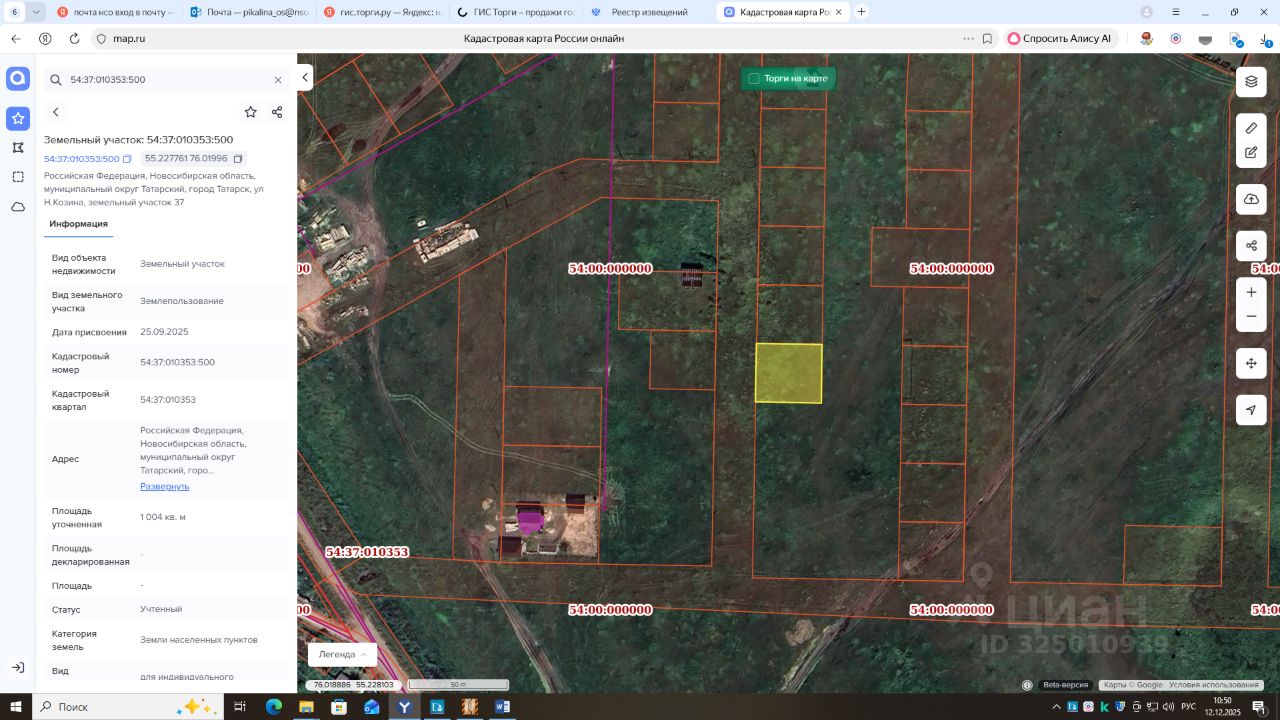Open the cloud icon in left sidebar
Image resolution: width=1280 pixels, height=720 pixels.
point(18,207)
